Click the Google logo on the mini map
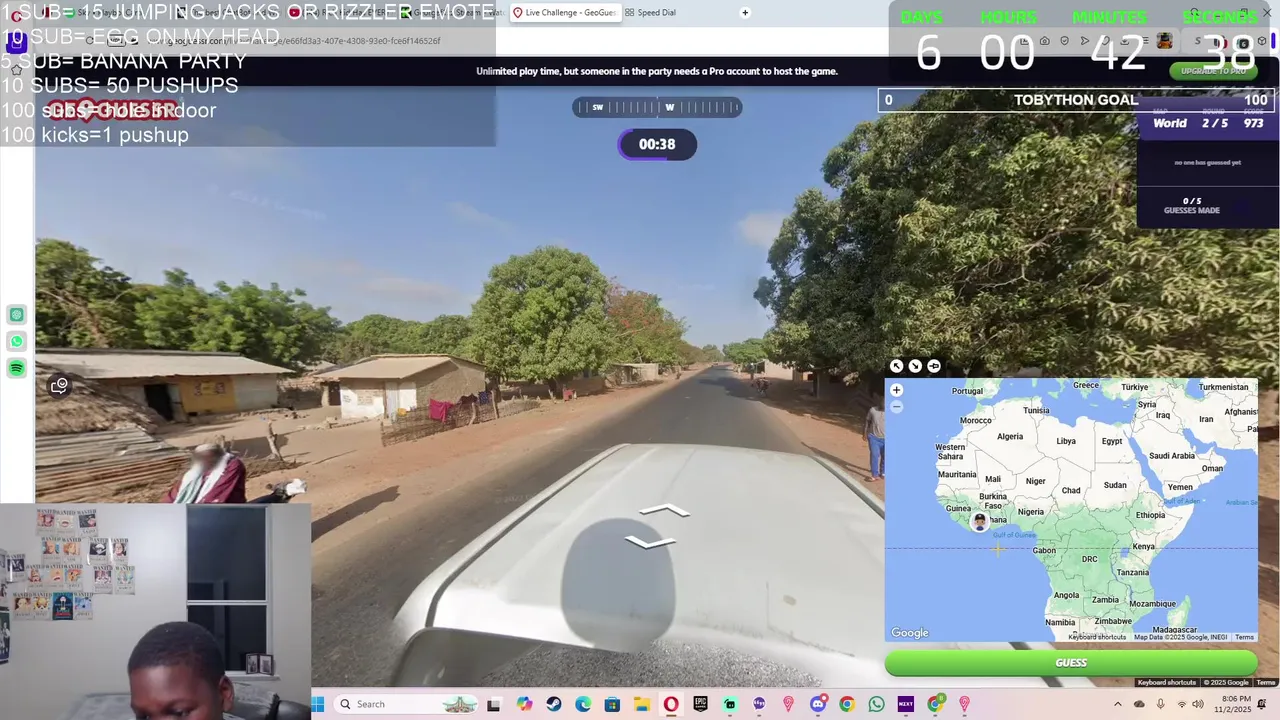1280x720 pixels. 910,632
